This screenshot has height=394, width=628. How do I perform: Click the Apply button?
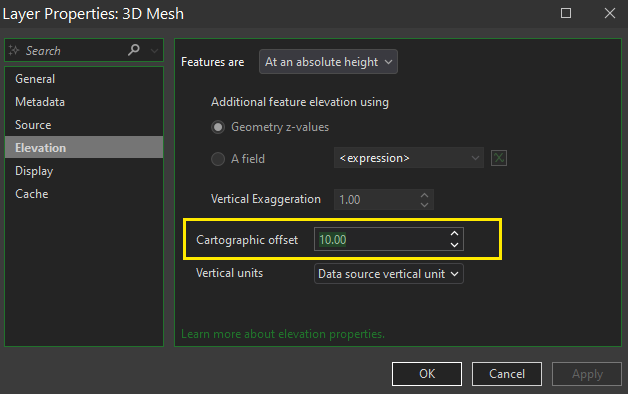[x=587, y=374]
